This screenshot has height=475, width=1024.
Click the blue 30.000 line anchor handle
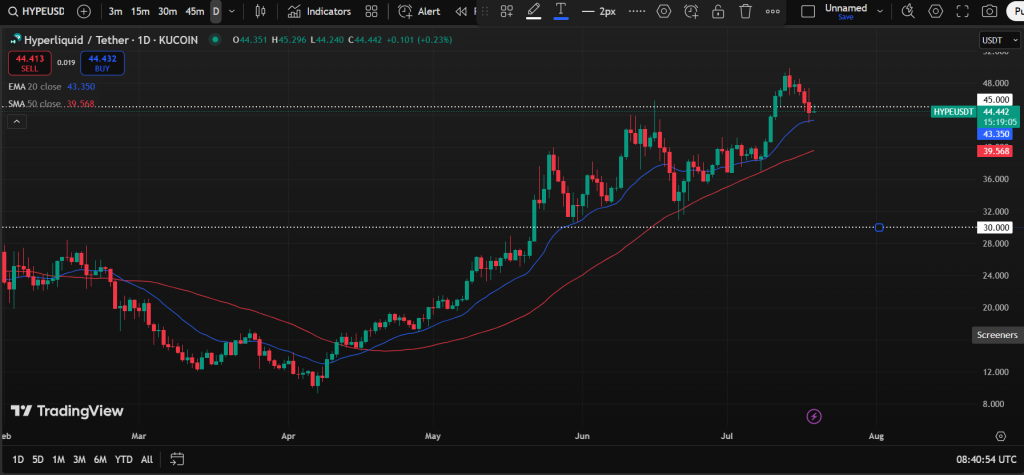click(879, 227)
